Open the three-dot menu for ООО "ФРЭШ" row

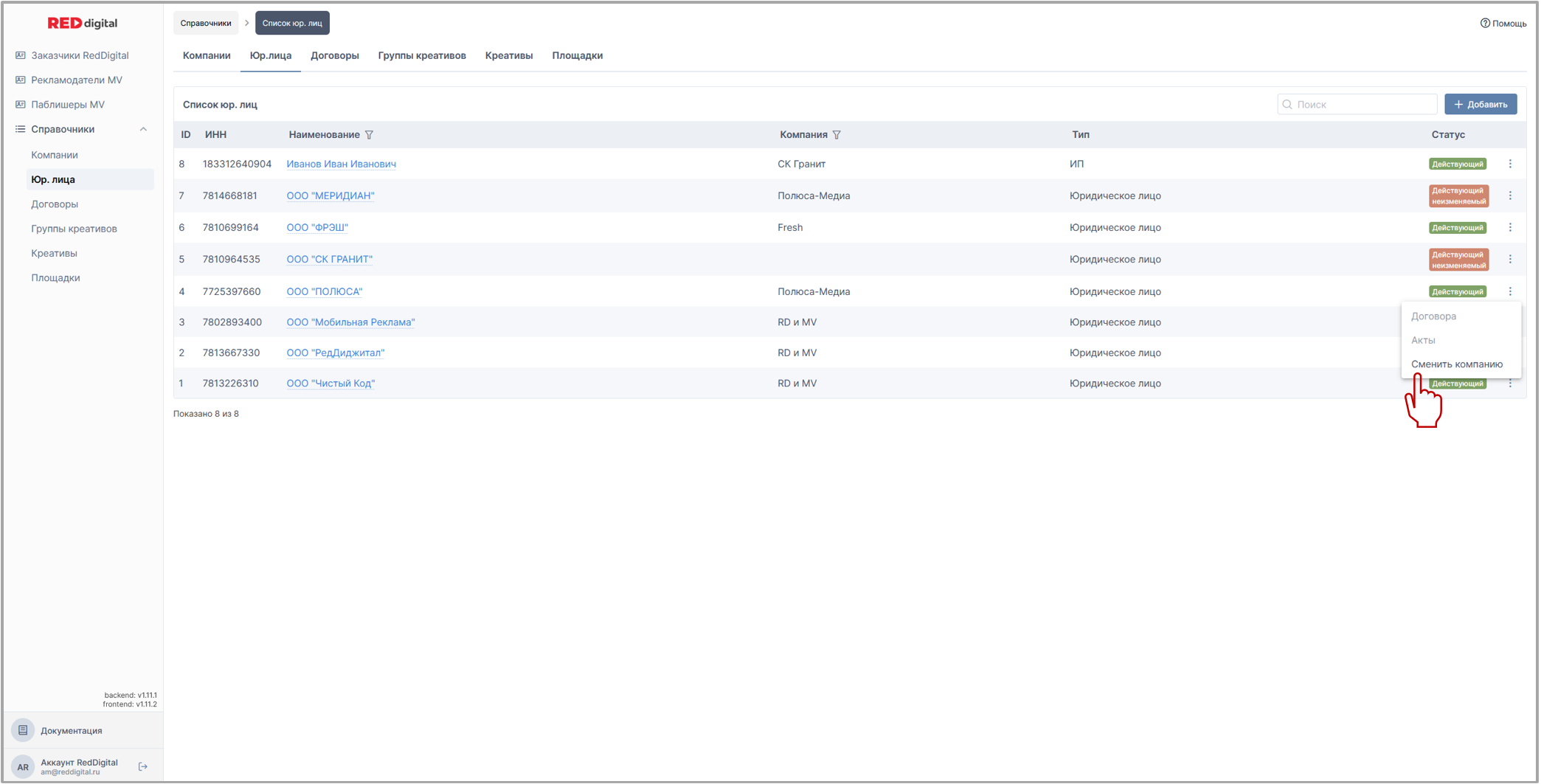[x=1510, y=227]
